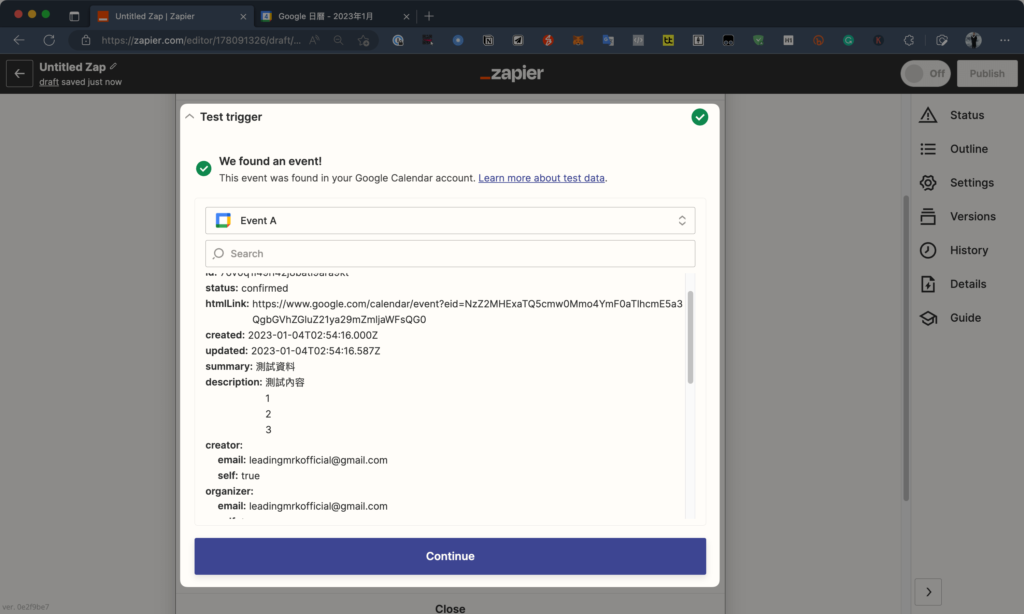
Task: Open the Settings gear icon in sidebar
Action: point(928,183)
